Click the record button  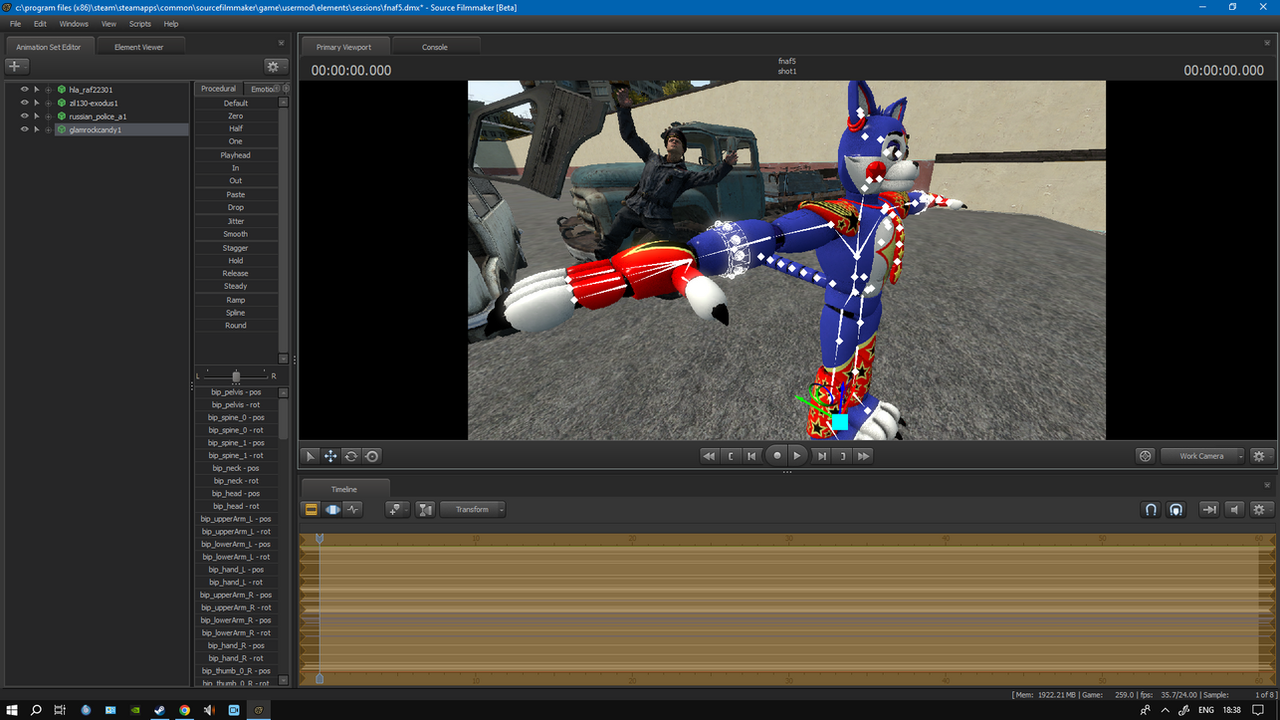(776, 456)
